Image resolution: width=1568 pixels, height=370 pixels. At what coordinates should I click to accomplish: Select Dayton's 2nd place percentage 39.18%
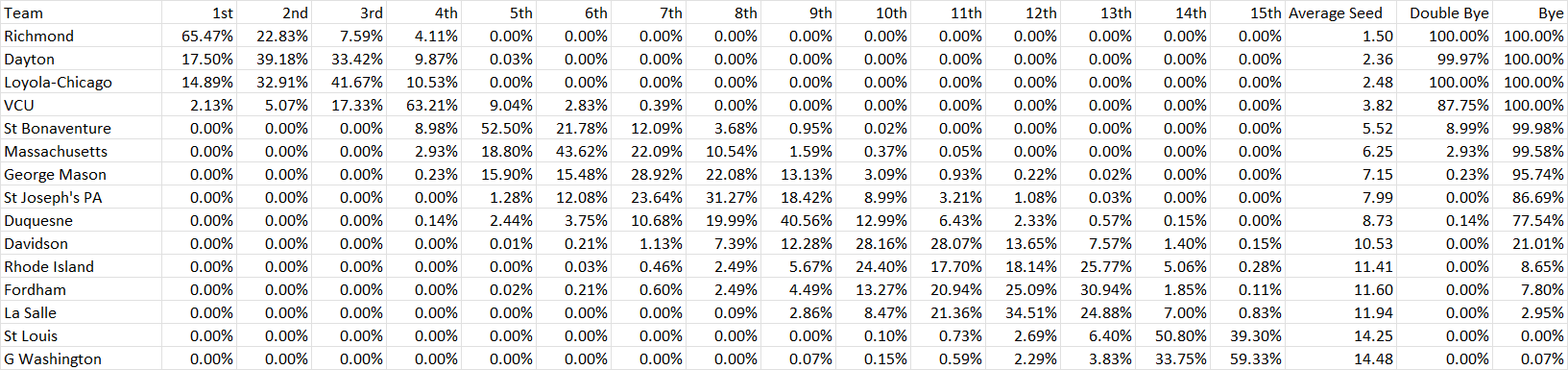click(274, 59)
